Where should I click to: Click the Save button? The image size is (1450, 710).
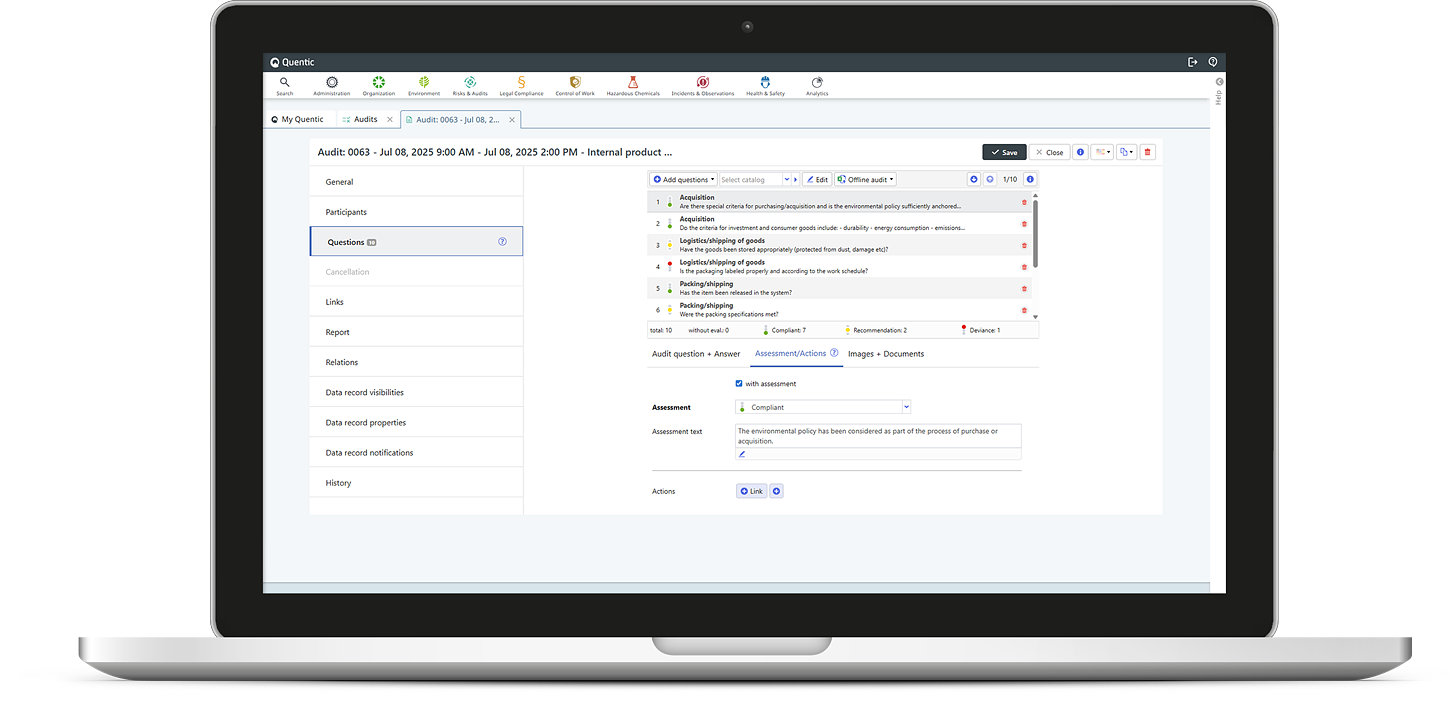pos(1003,152)
